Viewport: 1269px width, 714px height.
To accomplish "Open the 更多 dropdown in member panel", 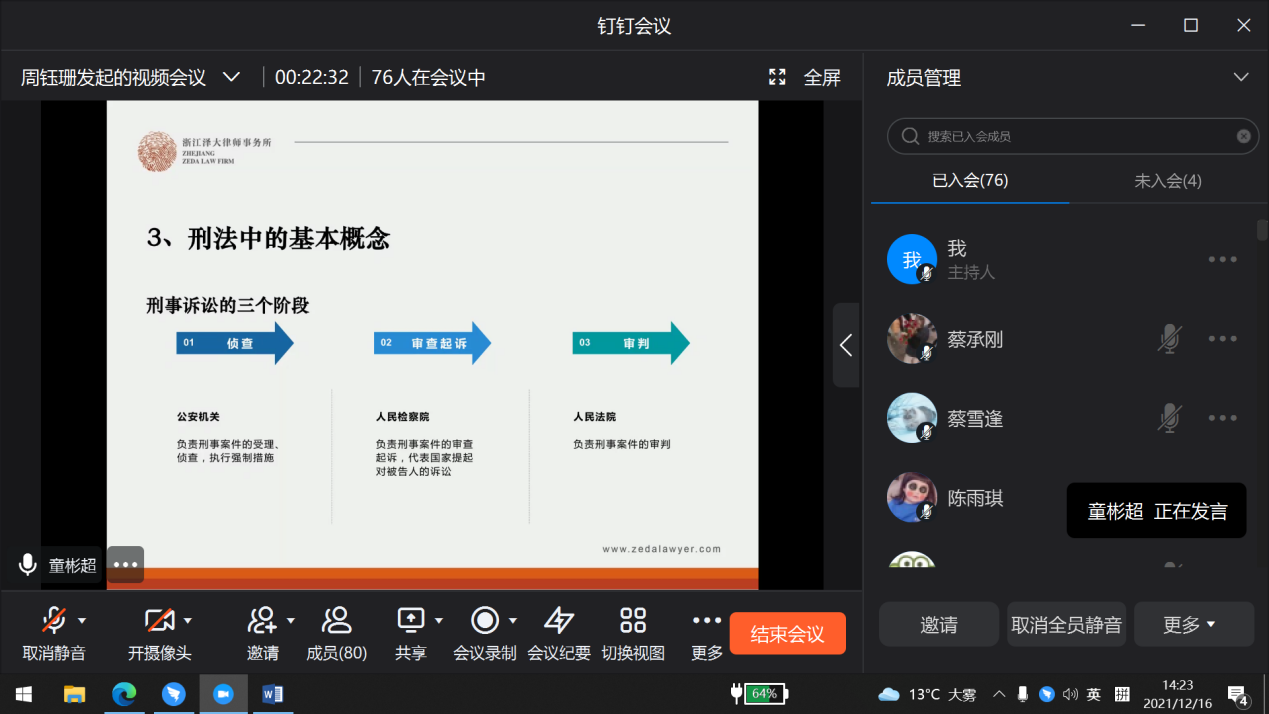I will tap(1193, 625).
